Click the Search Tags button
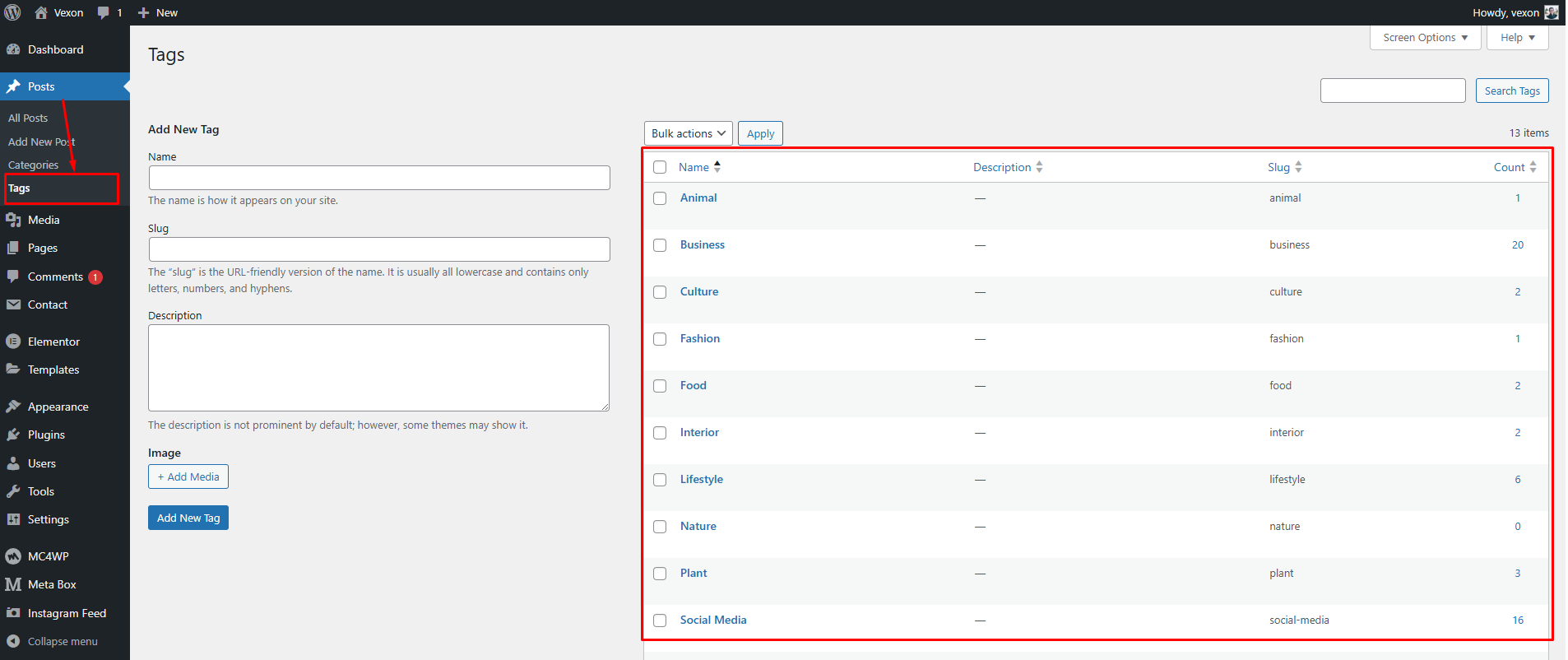 [1512, 91]
